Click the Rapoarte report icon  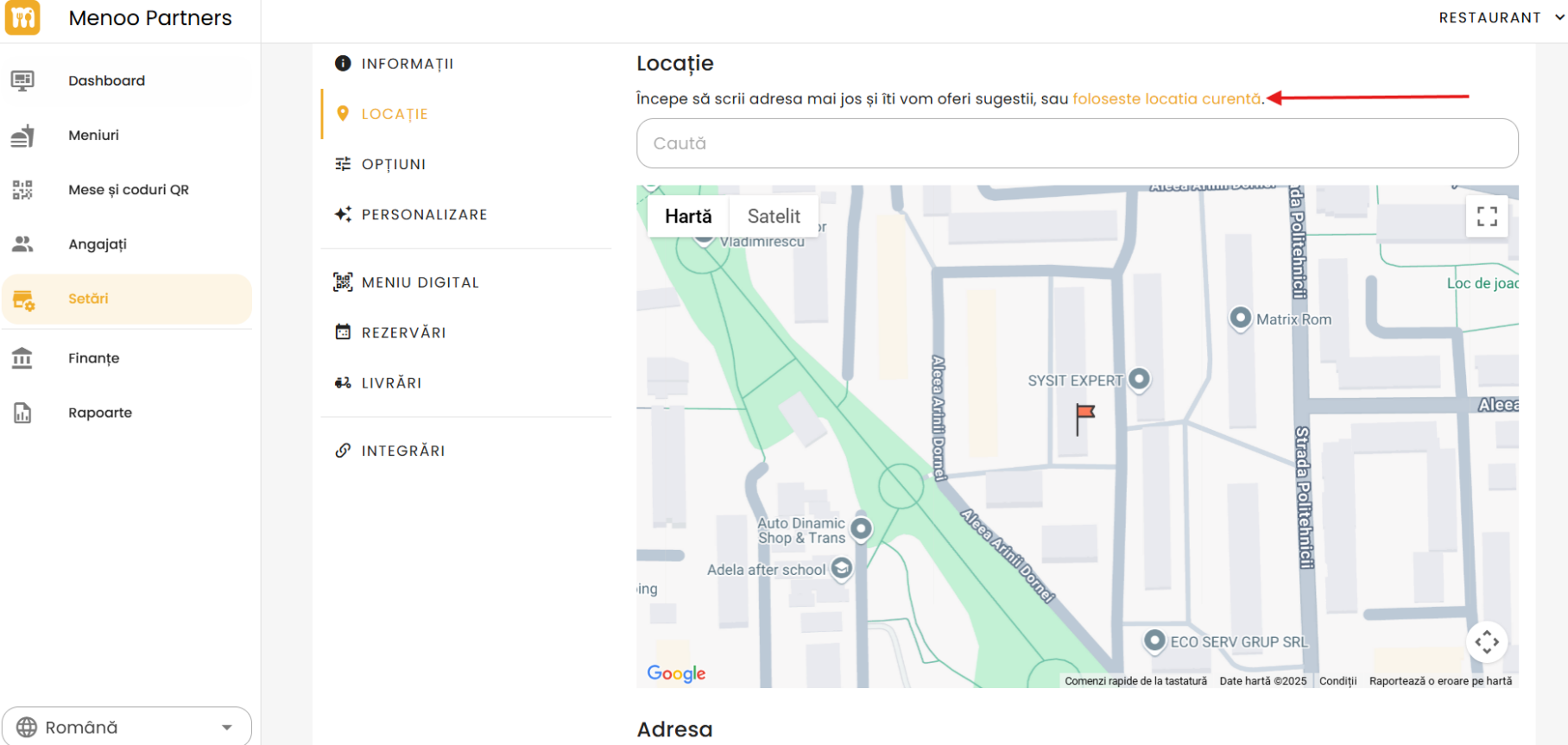click(22, 413)
